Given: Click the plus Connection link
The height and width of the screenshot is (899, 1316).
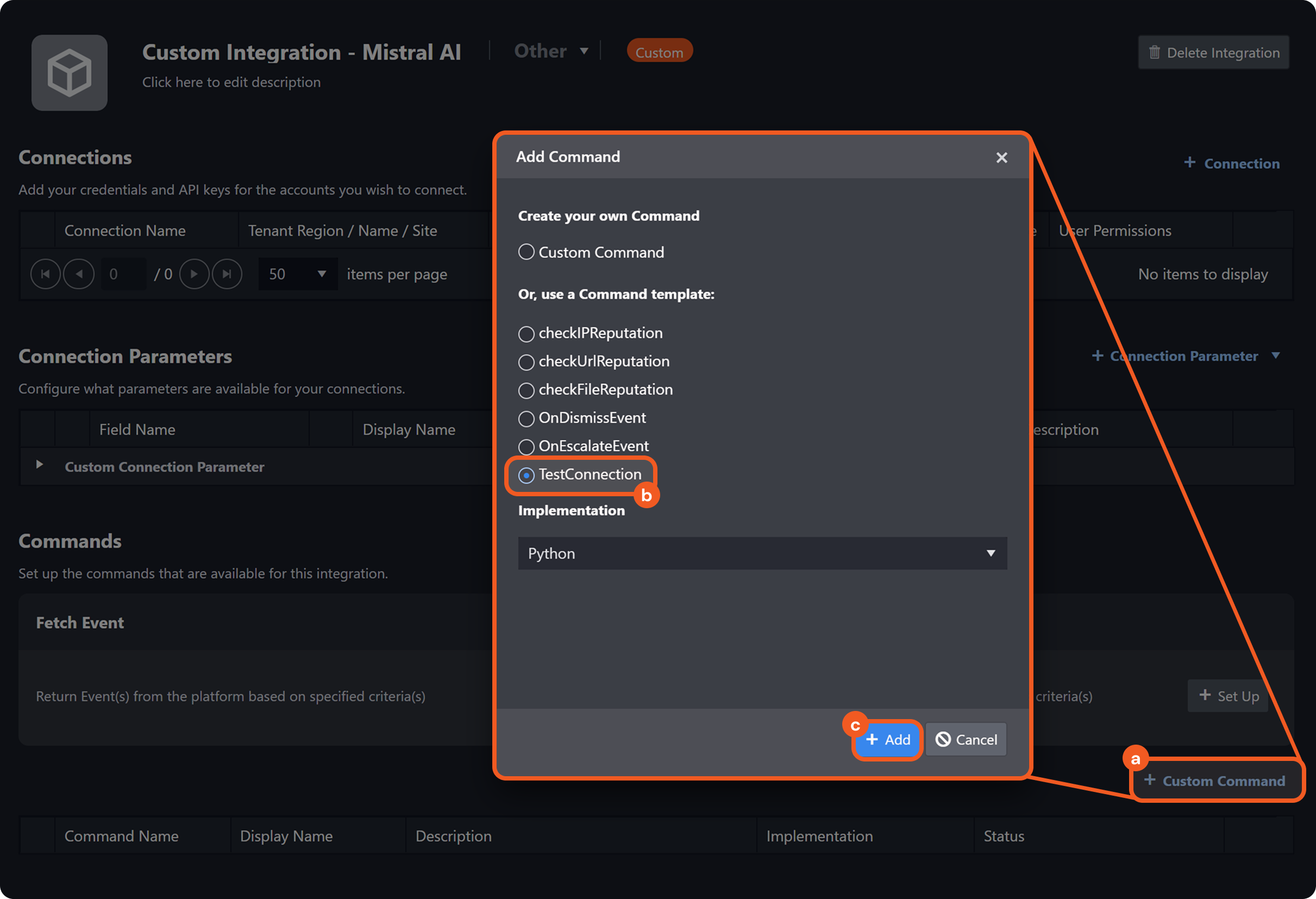Looking at the screenshot, I should [1232, 164].
